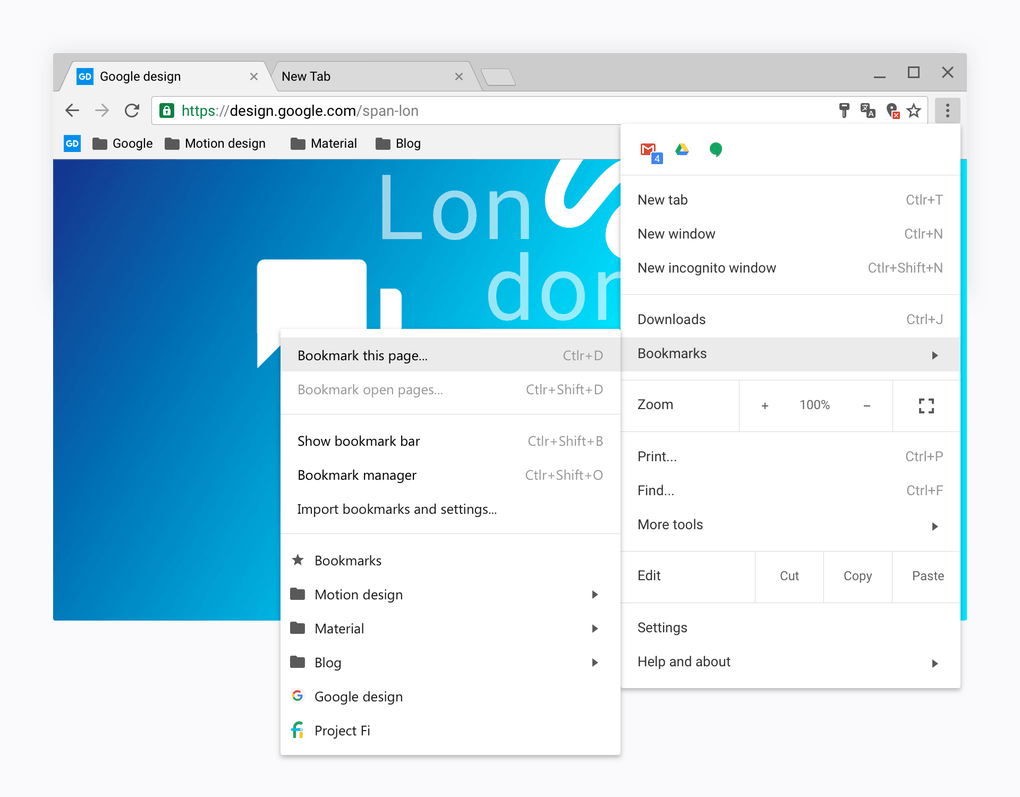The width and height of the screenshot is (1020, 797).
Task: Click the translate icon in address bar
Action: click(x=868, y=111)
